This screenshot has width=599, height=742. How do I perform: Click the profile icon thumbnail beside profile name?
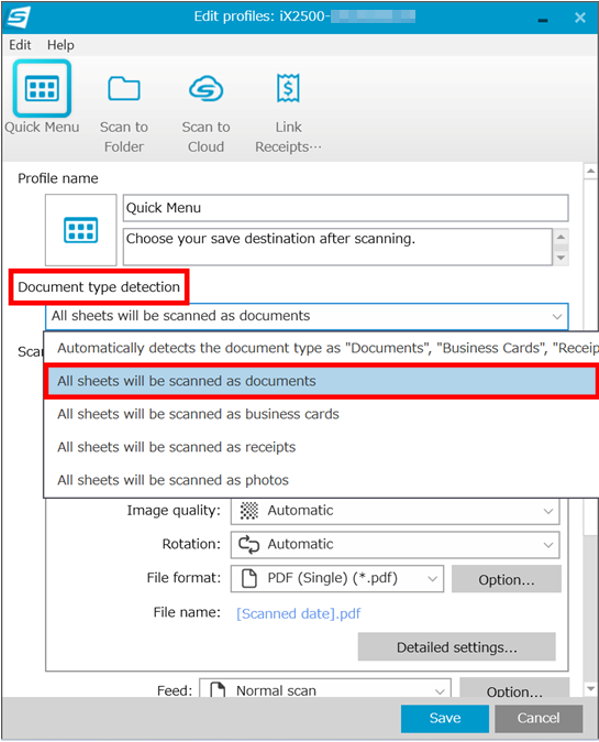click(x=81, y=230)
